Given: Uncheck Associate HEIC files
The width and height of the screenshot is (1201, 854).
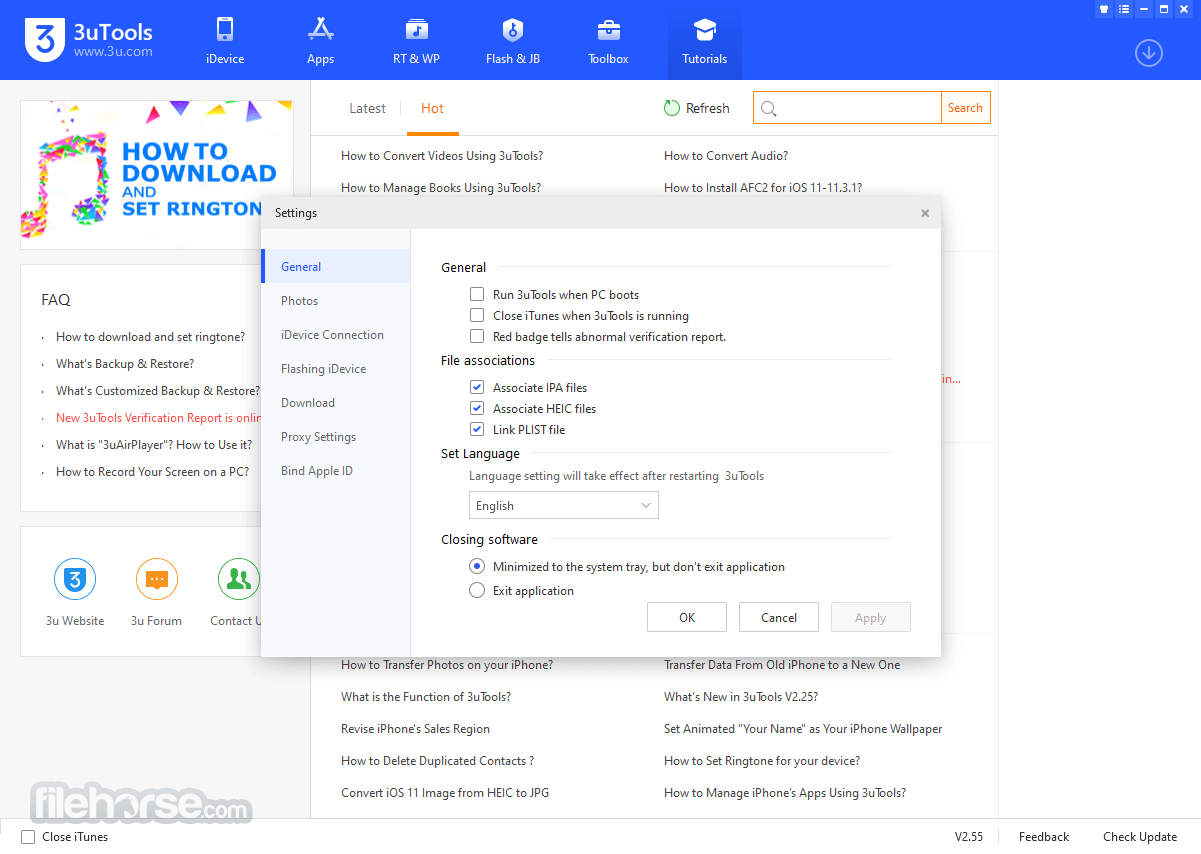Looking at the screenshot, I should 477,409.
